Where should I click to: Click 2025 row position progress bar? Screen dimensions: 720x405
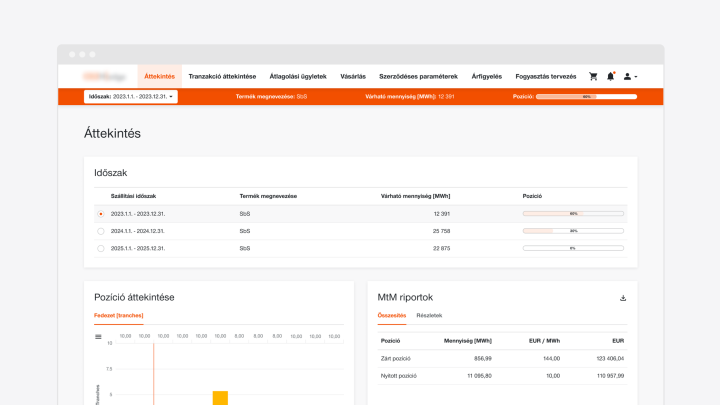[x=573, y=248]
